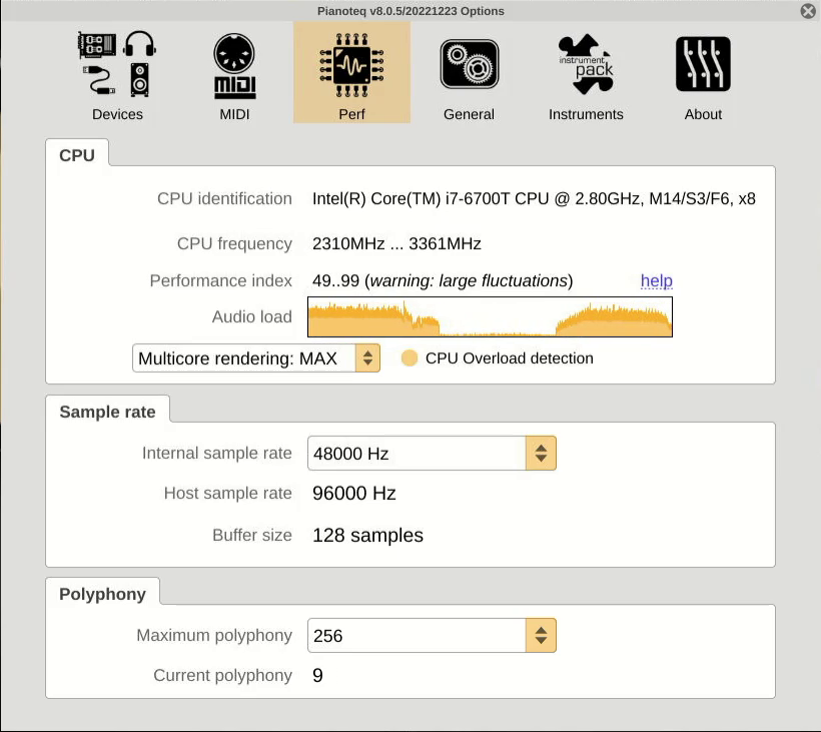
Task: Click the Buffer size 128 samples value
Action: [368, 535]
